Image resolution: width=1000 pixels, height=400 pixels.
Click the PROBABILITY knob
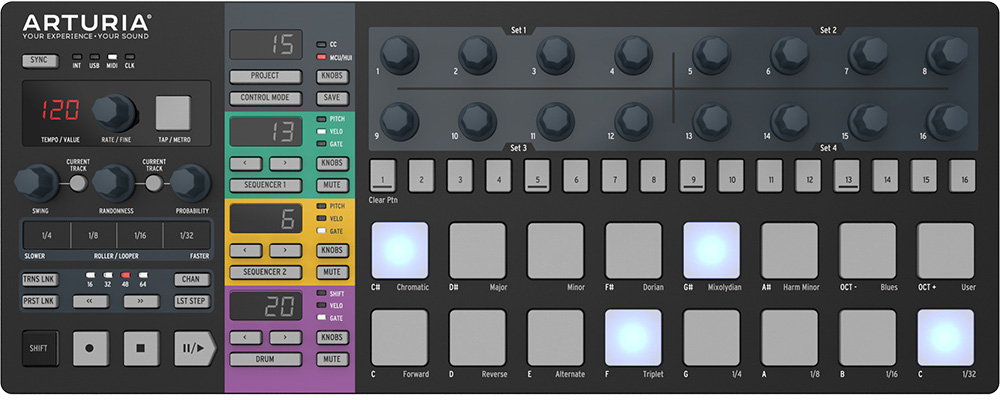point(191,184)
